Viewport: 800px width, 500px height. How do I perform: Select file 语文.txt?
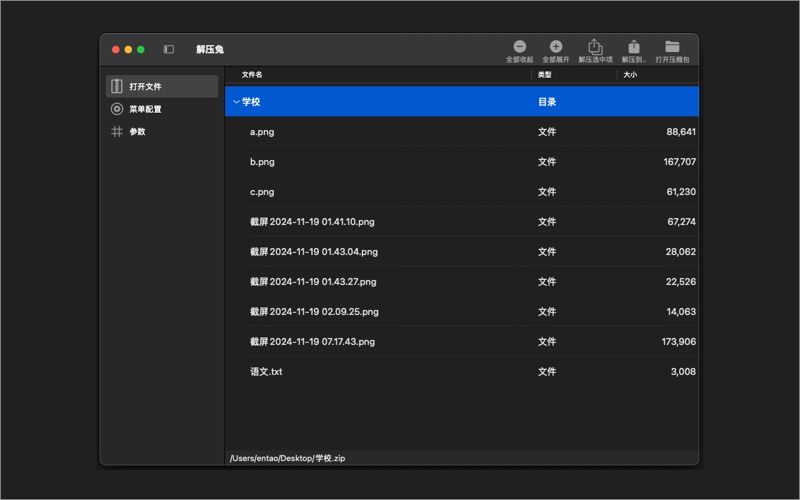pyautogui.click(x=266, y=371)
